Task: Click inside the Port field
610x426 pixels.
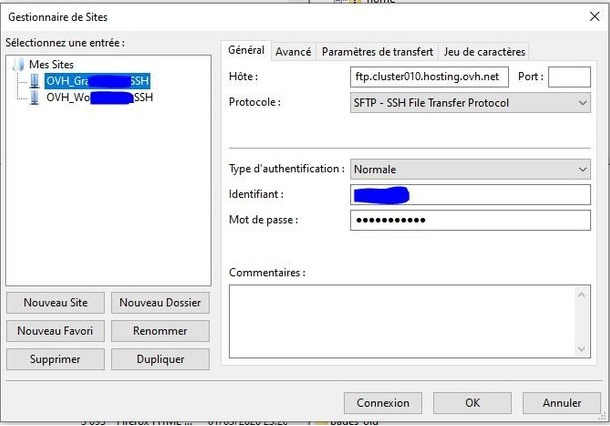Action: pyautogui.click(x=570, y=77)
